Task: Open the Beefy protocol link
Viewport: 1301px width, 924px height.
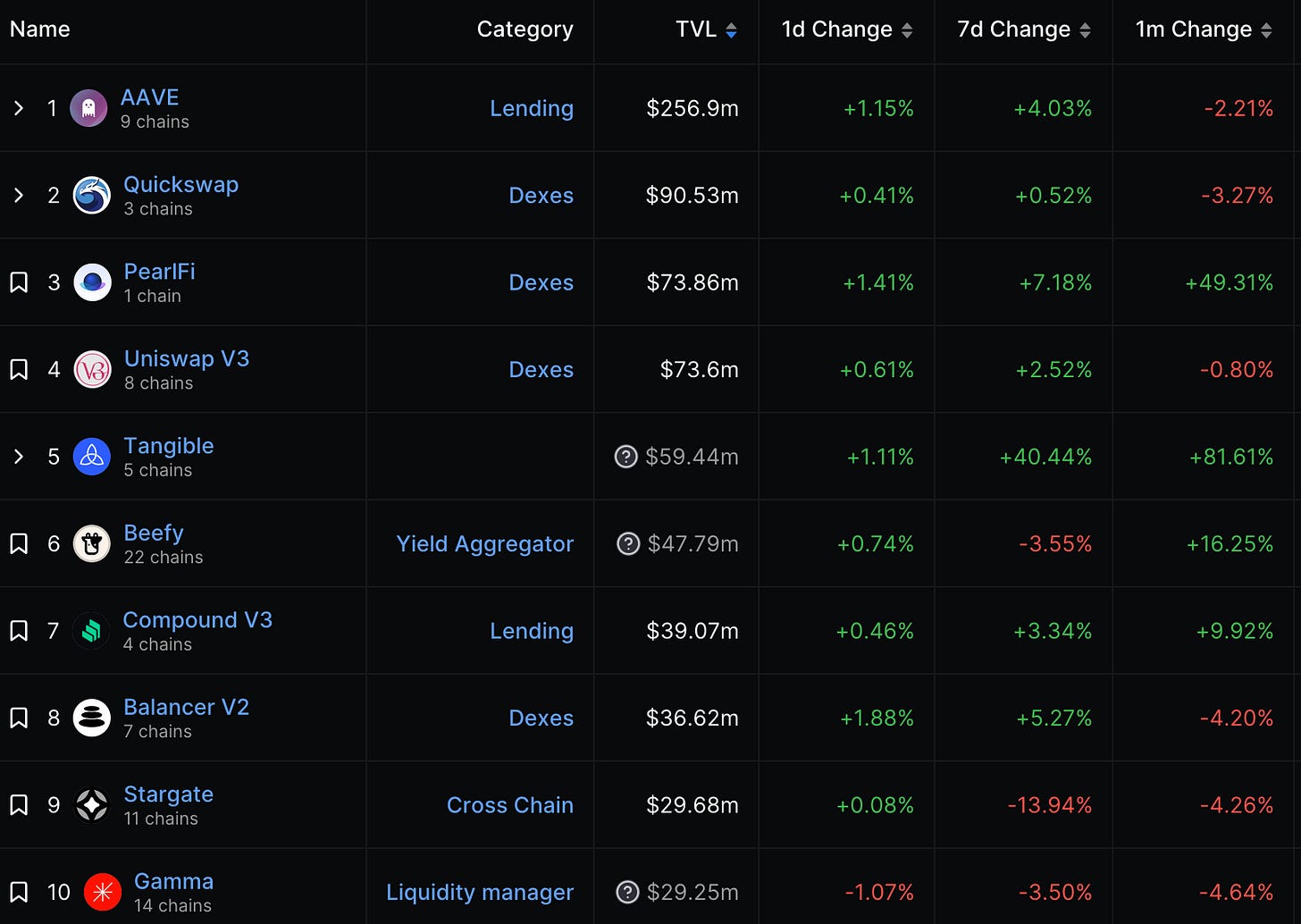Action: (x=154, y=533)
